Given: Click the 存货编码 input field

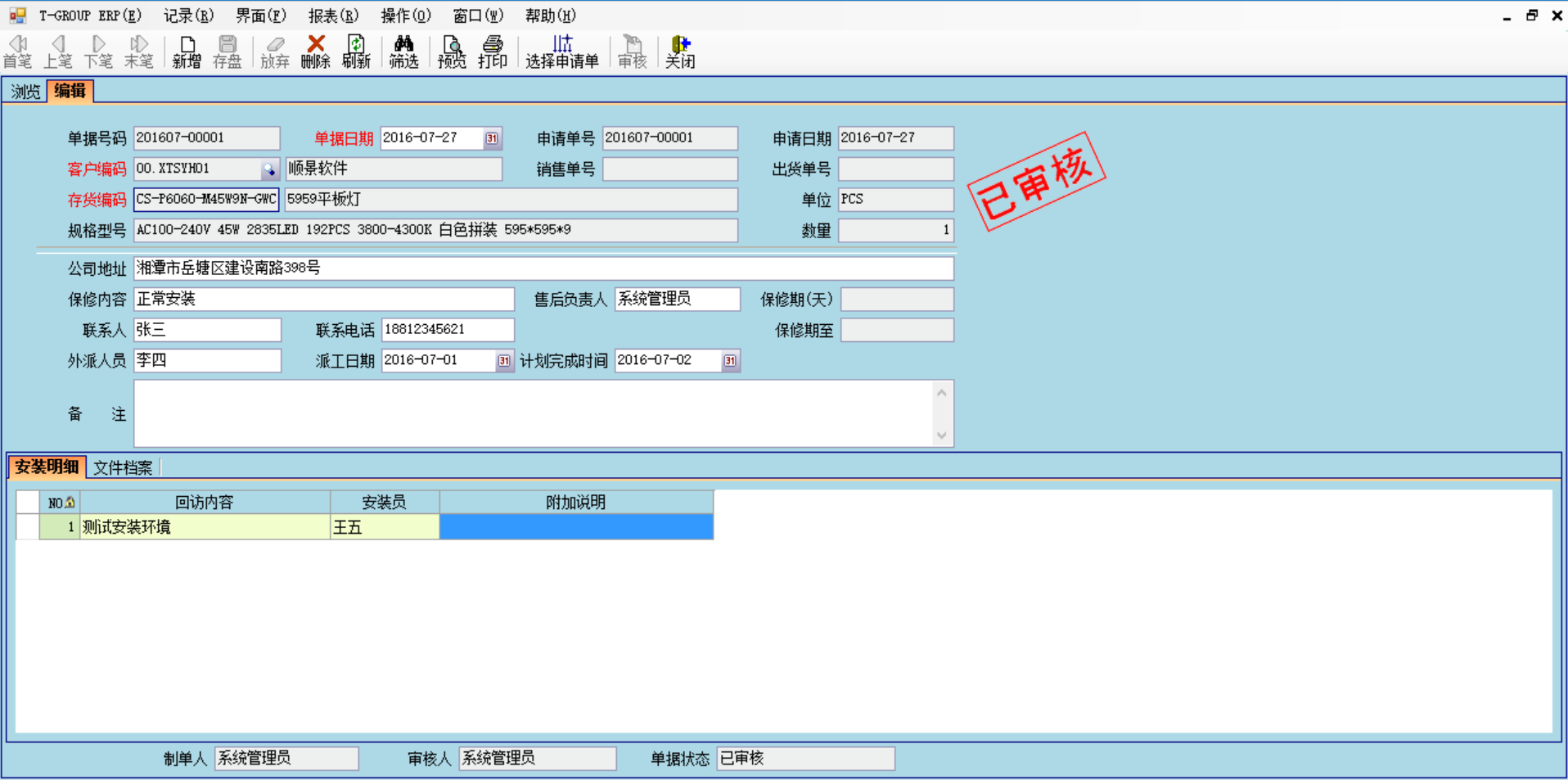Looking at the screenshot, I should point(206,200).
